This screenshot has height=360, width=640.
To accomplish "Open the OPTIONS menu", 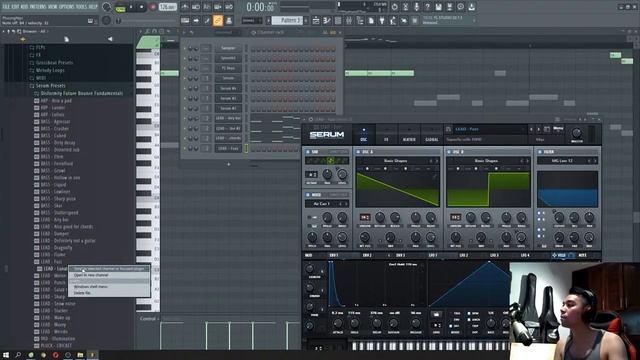I will 67,7.
